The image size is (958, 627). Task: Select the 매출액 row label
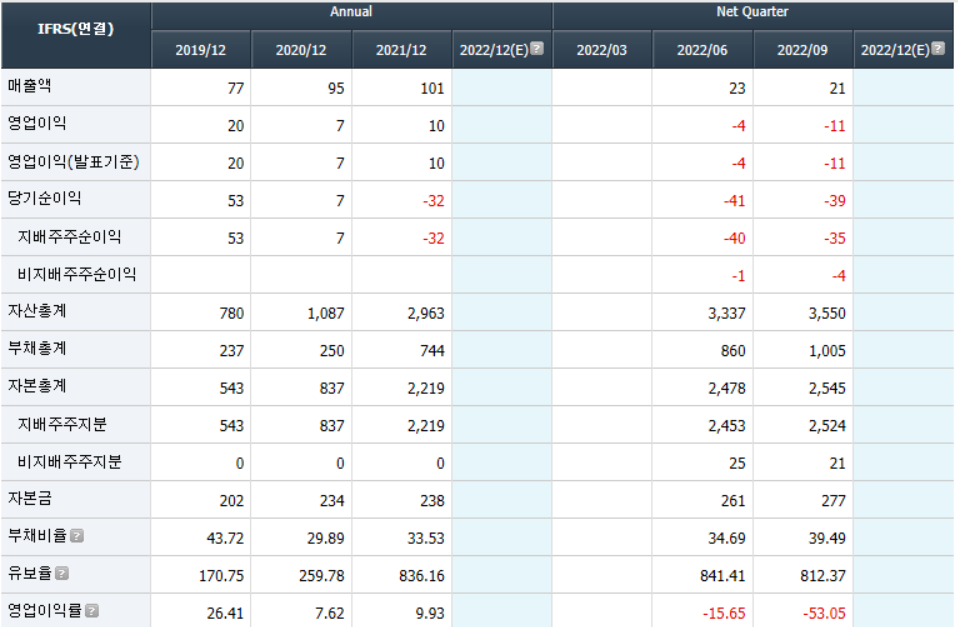pos(29,86)
